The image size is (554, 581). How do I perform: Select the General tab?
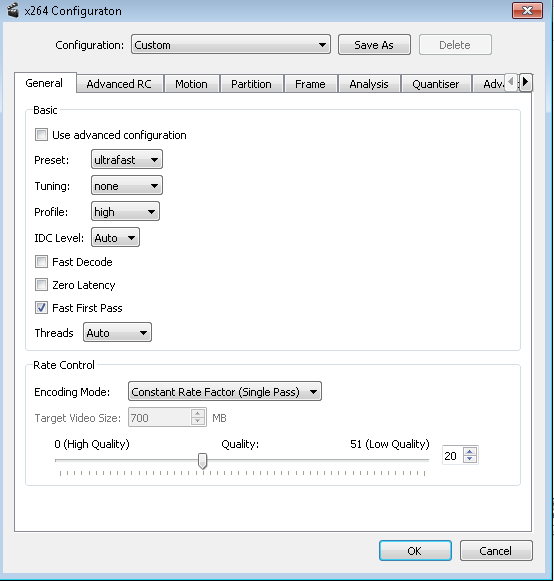click(45, 83)
